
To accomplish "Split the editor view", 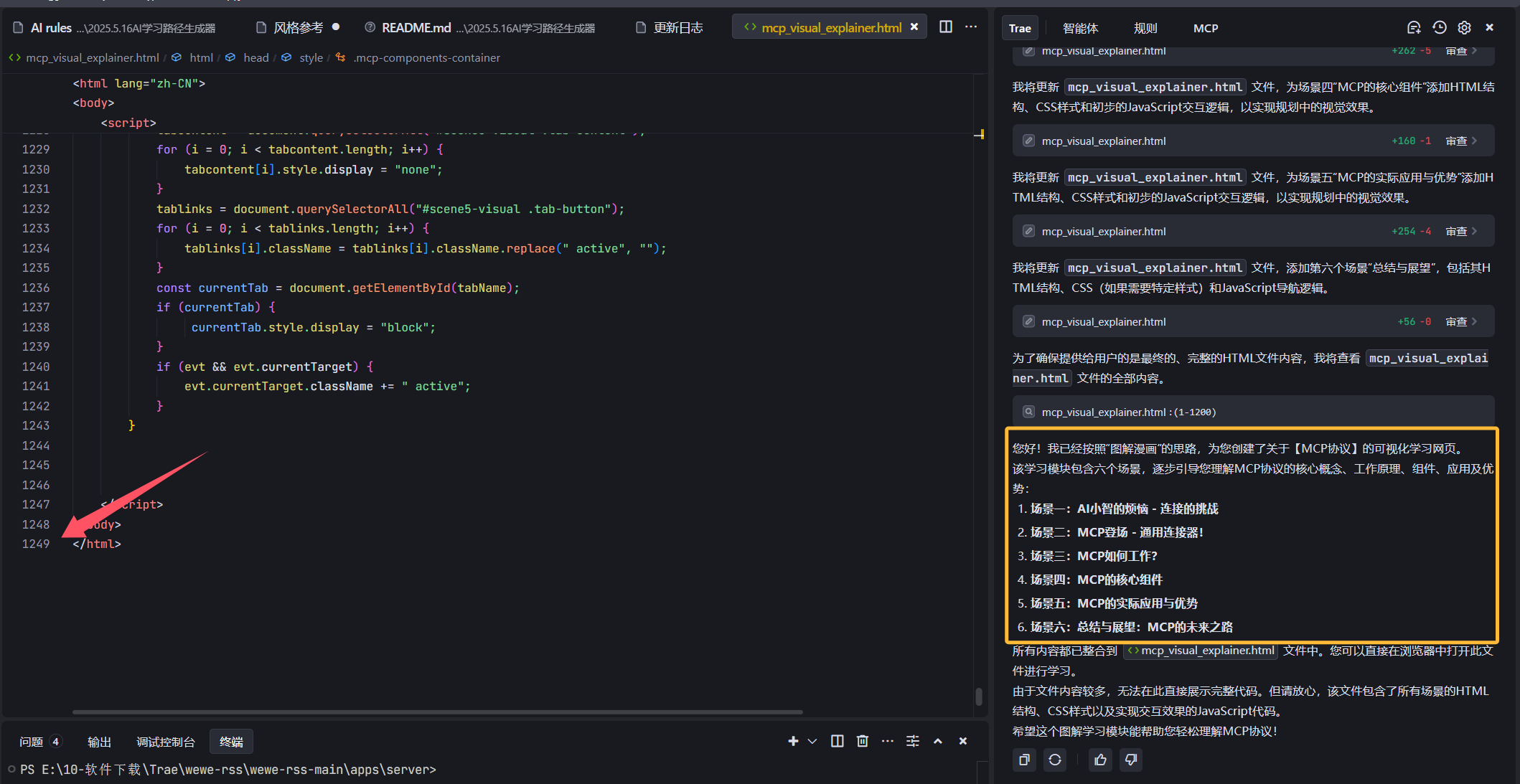I will (946, 27).
